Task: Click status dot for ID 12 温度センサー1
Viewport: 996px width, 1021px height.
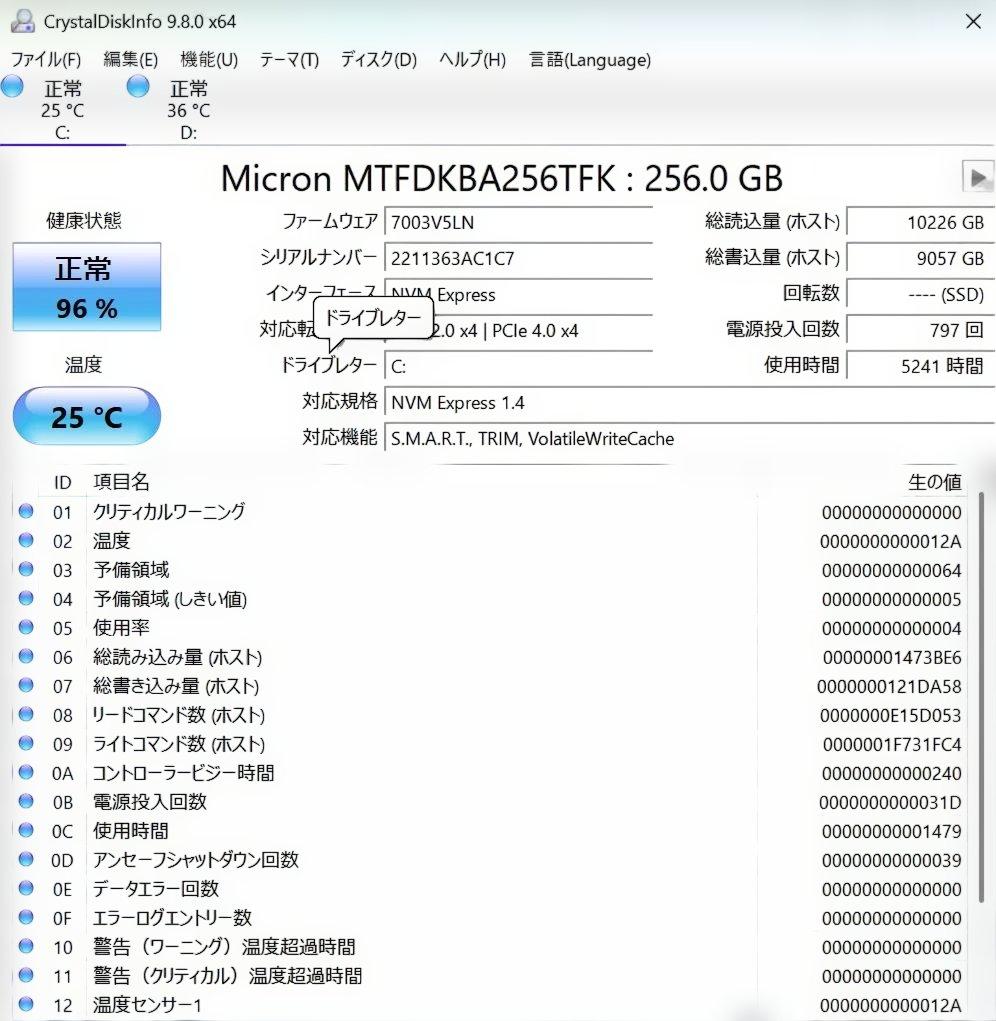Action: tap(26, 1004)
